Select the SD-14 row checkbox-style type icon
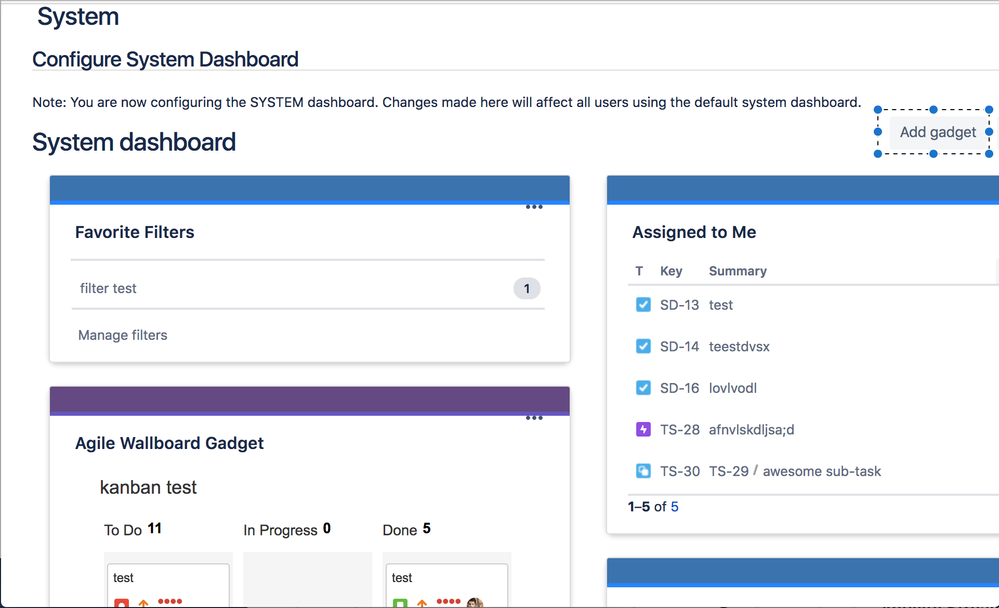Image resolution: width=999 pixels, height=608 pixels. tap(643, 346)
